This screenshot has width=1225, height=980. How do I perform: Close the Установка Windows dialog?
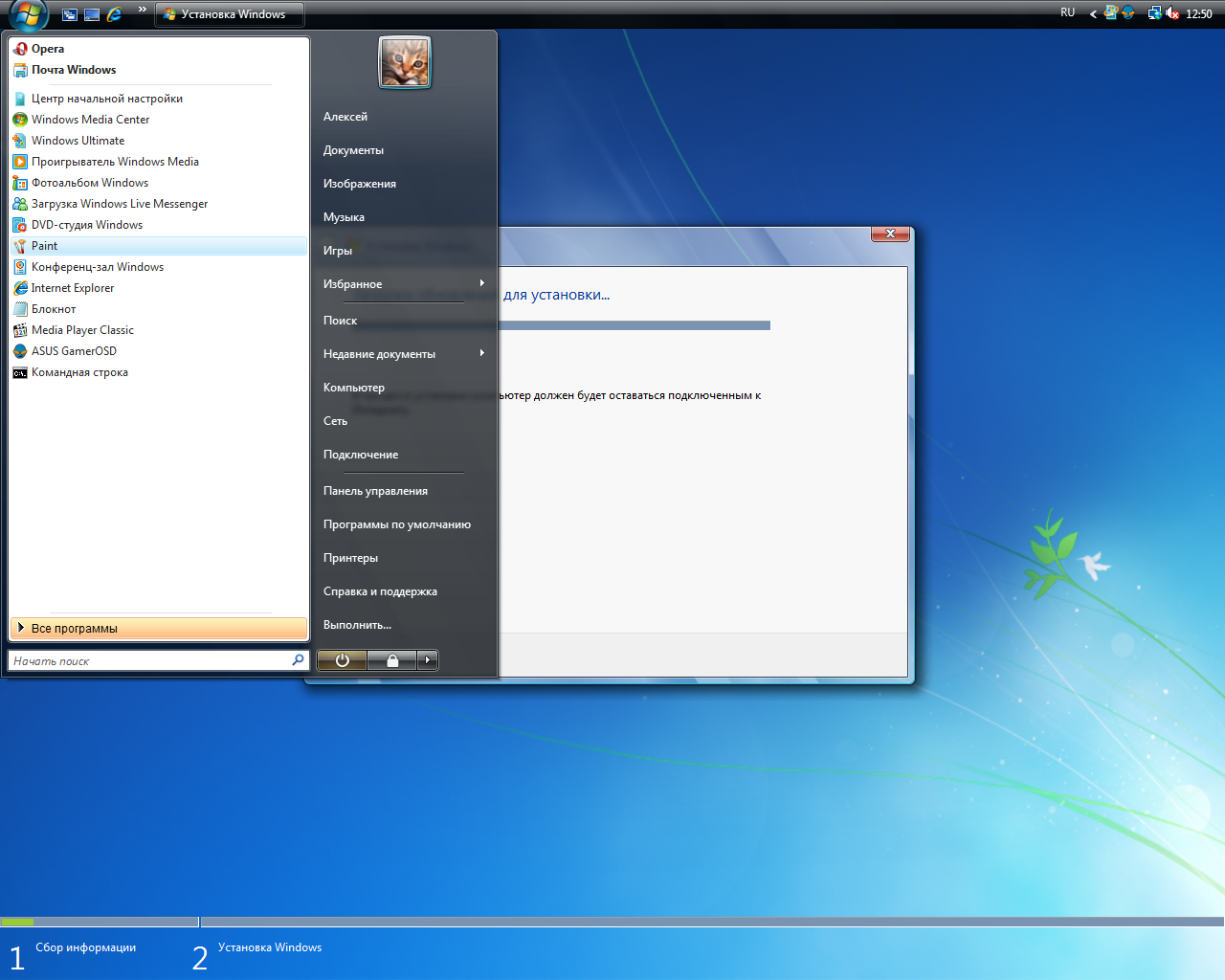(890, 234)
